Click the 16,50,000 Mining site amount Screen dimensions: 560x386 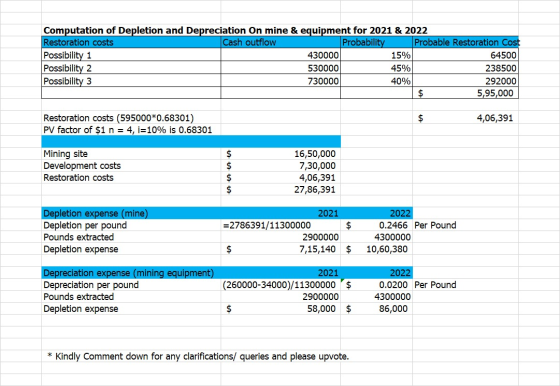coord(315,154)
